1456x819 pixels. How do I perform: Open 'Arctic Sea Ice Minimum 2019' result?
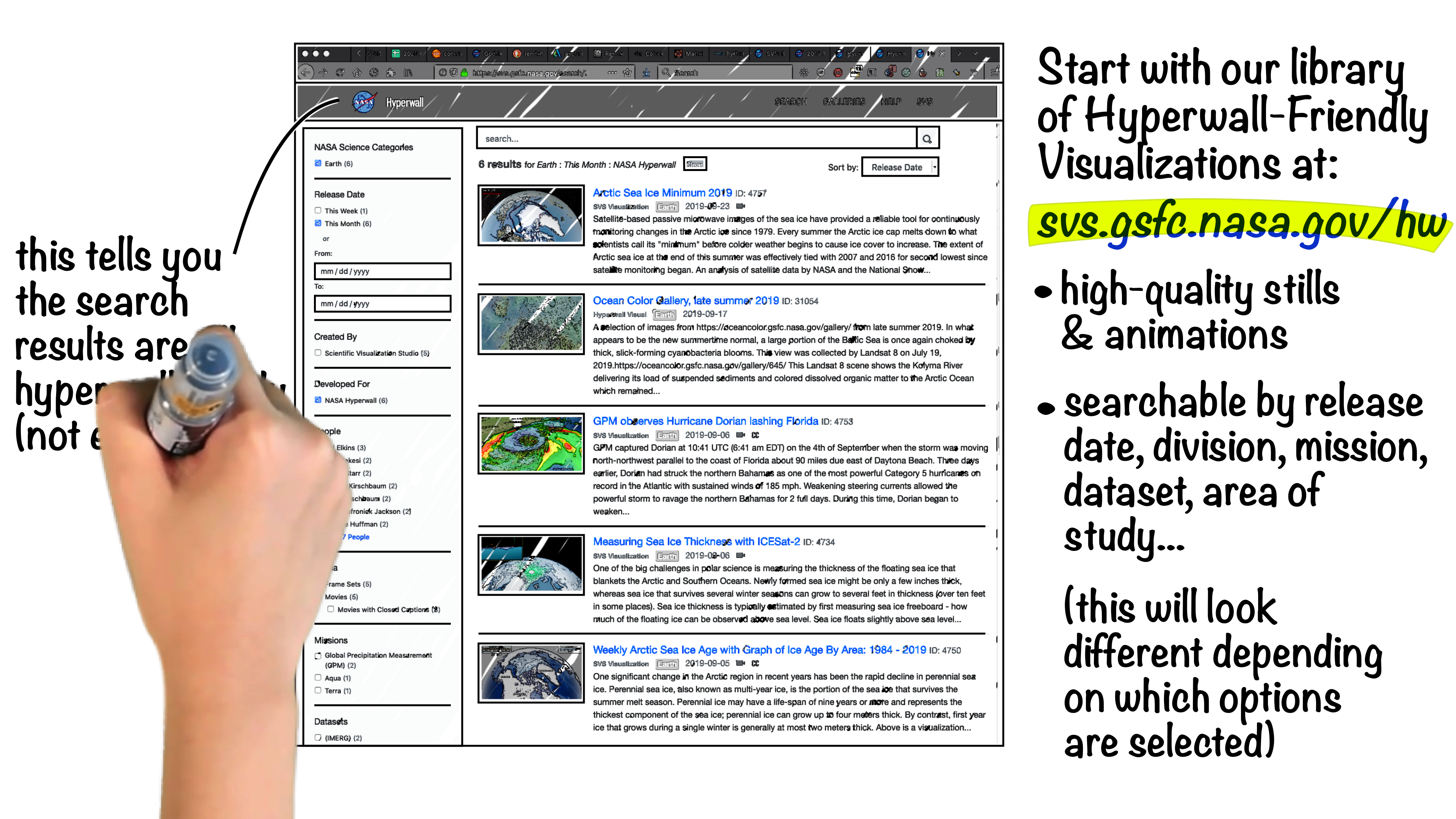662,193
